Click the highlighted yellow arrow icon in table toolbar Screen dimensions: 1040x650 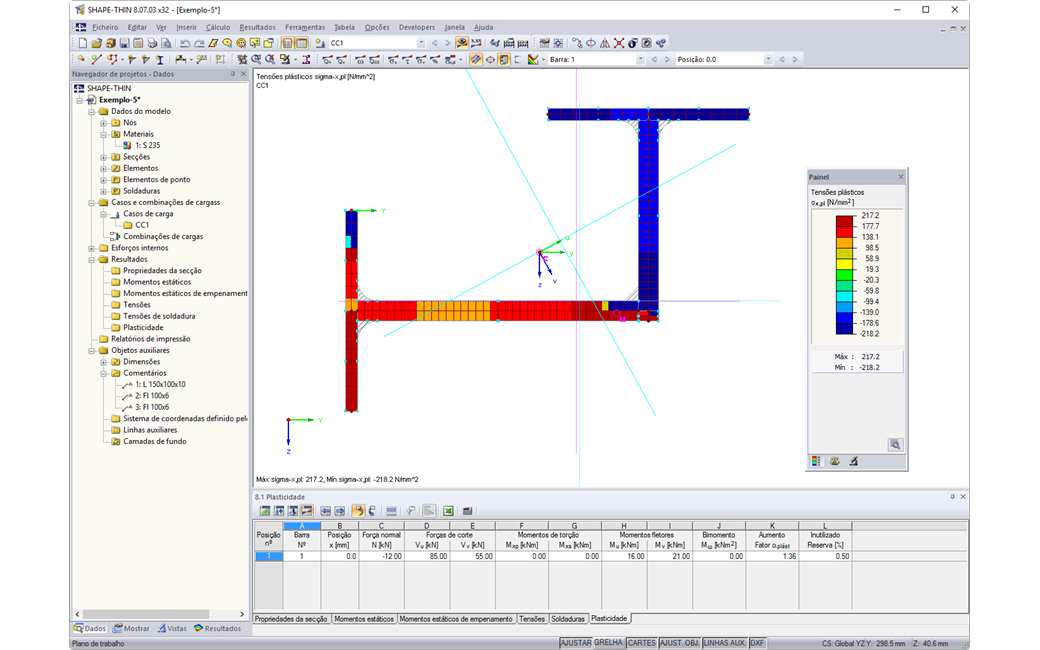358,511
